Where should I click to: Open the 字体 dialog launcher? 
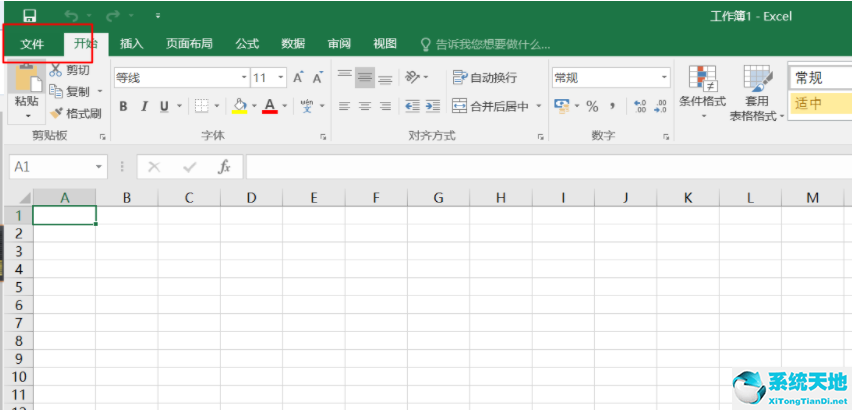(323, 138)
